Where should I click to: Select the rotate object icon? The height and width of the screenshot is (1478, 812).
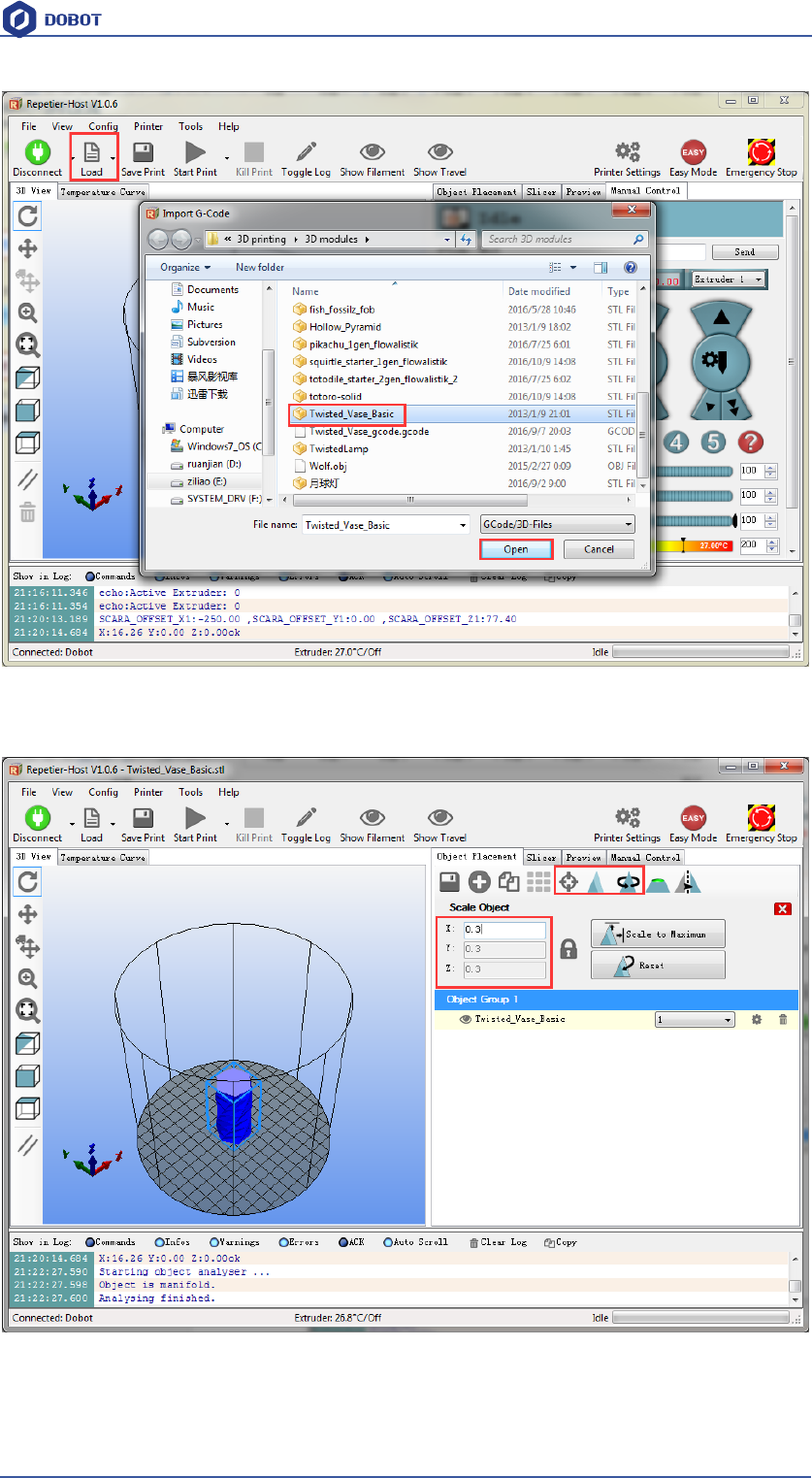pos(629,882)
